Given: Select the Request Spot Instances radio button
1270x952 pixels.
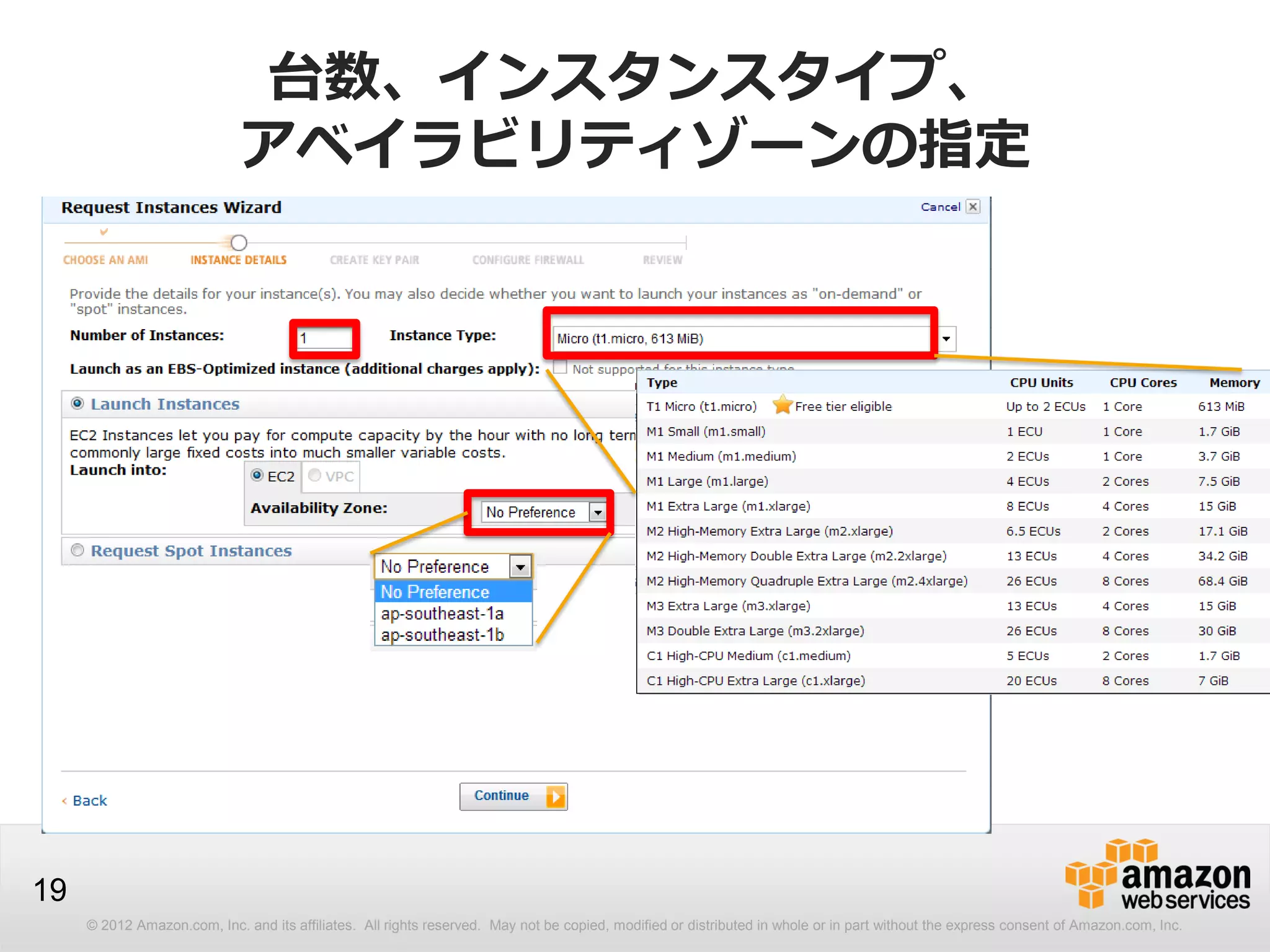Looking at the screenshot, I should (x=78, y=550).
